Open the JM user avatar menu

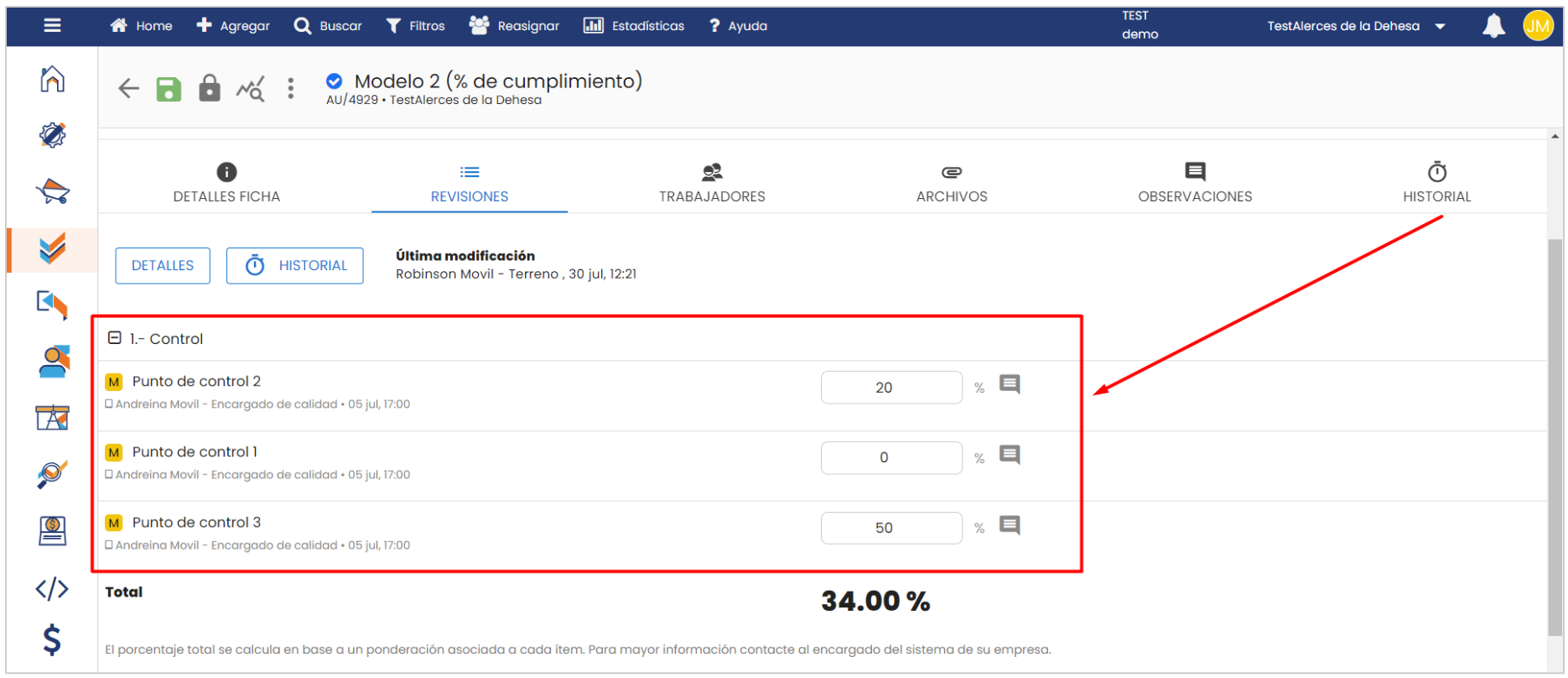1537,26
